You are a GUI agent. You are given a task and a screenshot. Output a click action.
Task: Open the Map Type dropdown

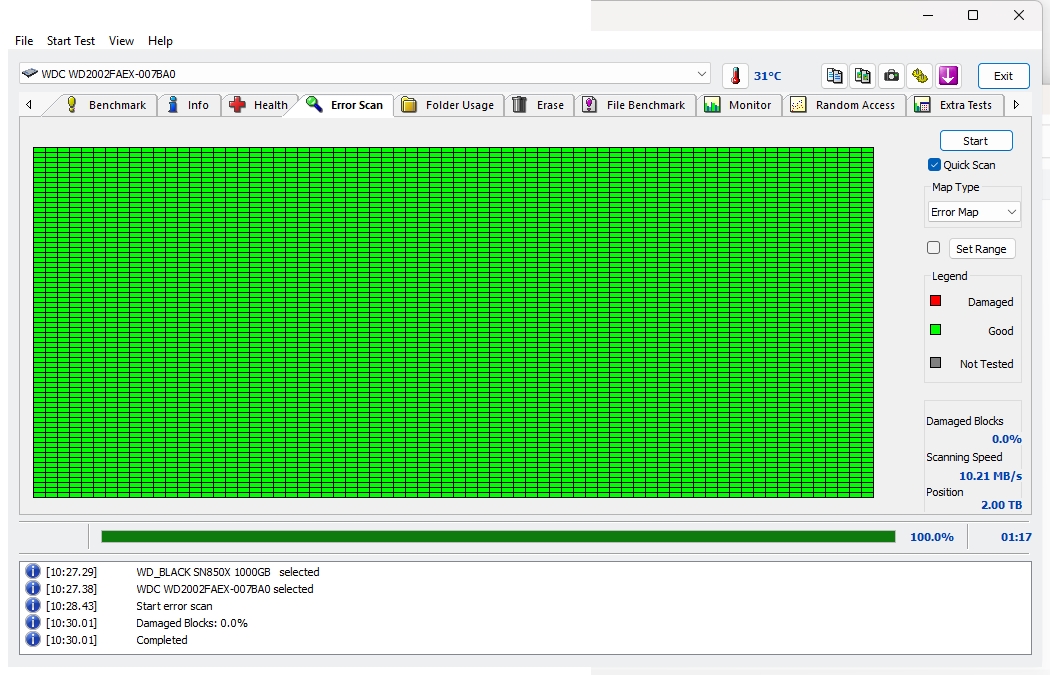[x=974, y=212]
